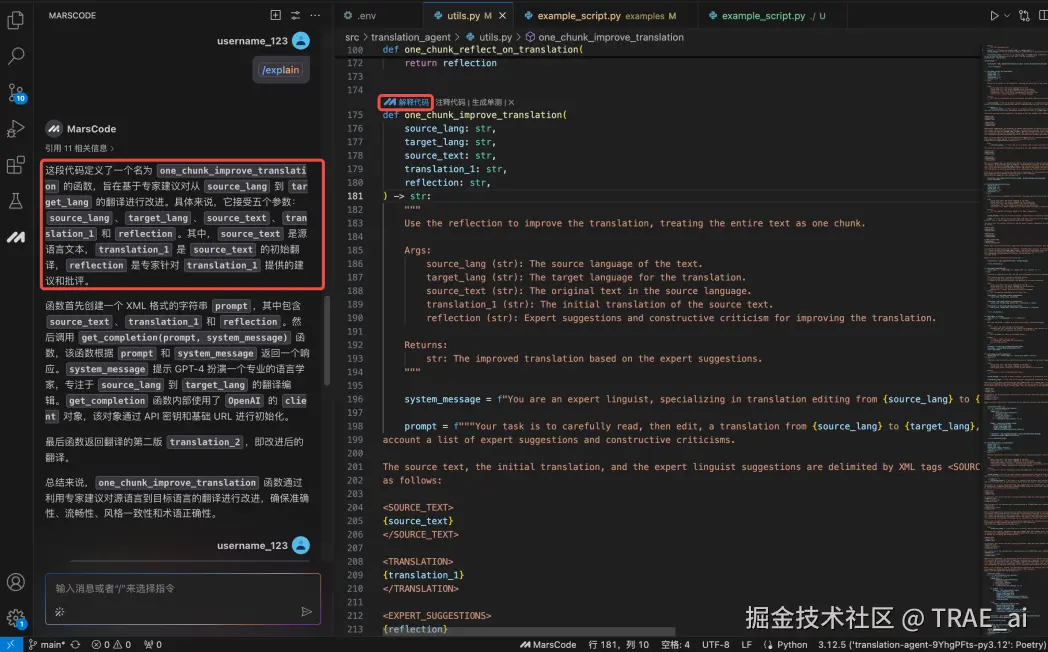Viewport: 1048px width, 652px height.
Task: Change 空格: 4 indentation setting
Action: click(675, 645)
